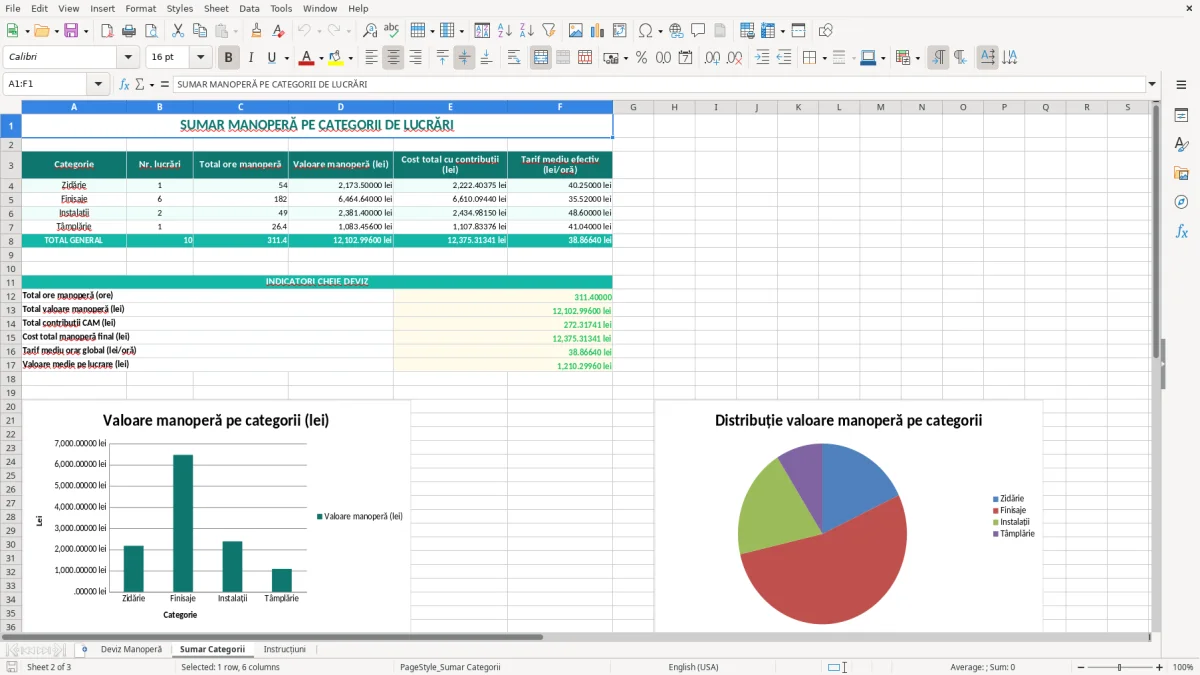Toggle Left-To-Right text direction
The height and width of the screenshot is (675, 1200).
(x=938, y=58)
